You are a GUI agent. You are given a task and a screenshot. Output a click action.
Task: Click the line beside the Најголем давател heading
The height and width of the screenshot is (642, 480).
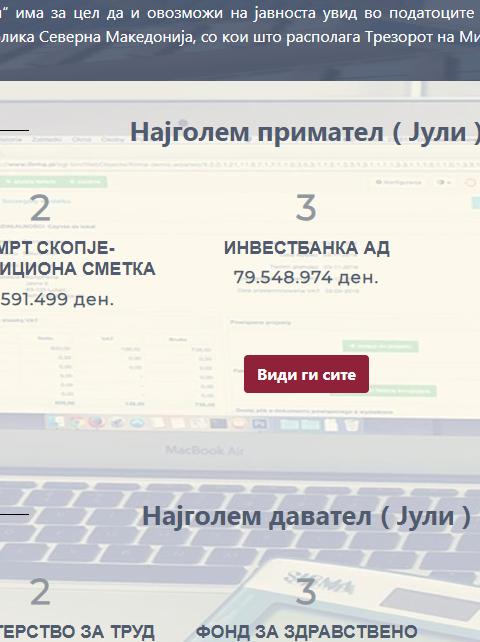tap(14, 514)
